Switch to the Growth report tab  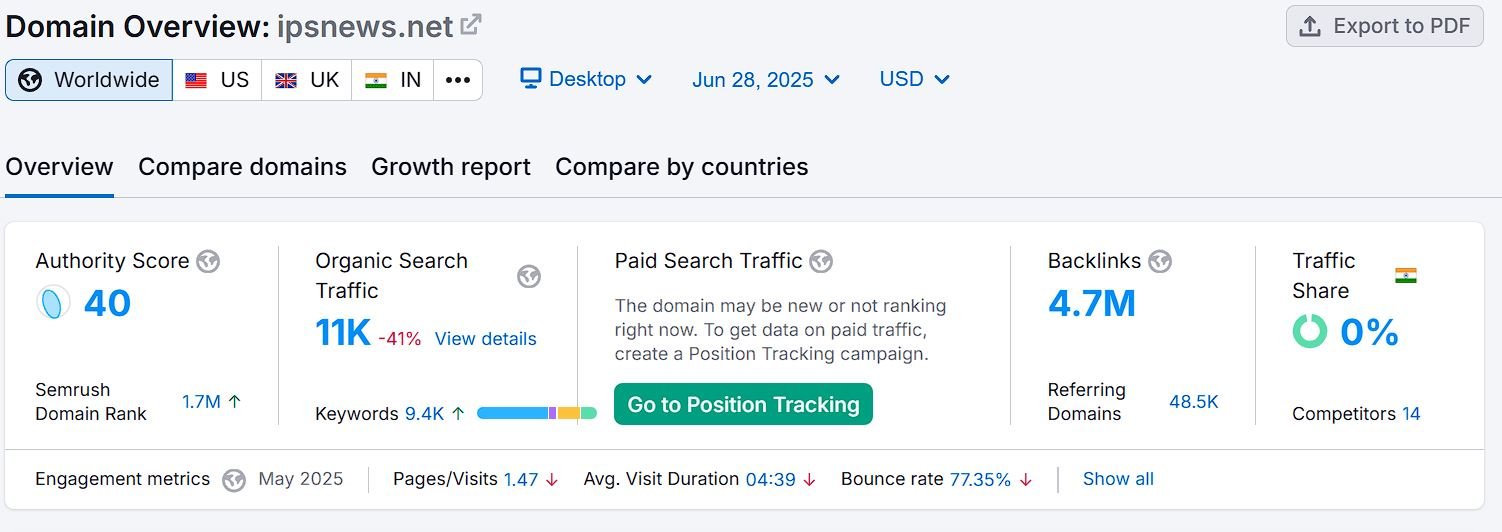[x=451, y=167]
